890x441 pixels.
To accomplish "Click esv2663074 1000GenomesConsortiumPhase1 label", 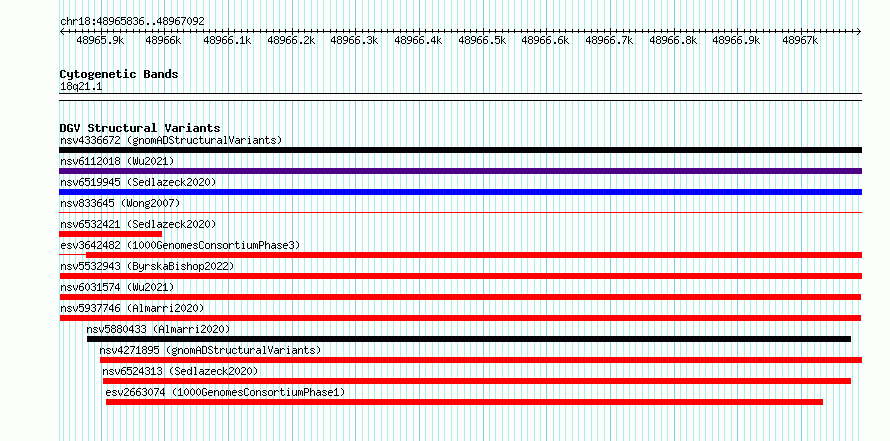I will [225, 392].
